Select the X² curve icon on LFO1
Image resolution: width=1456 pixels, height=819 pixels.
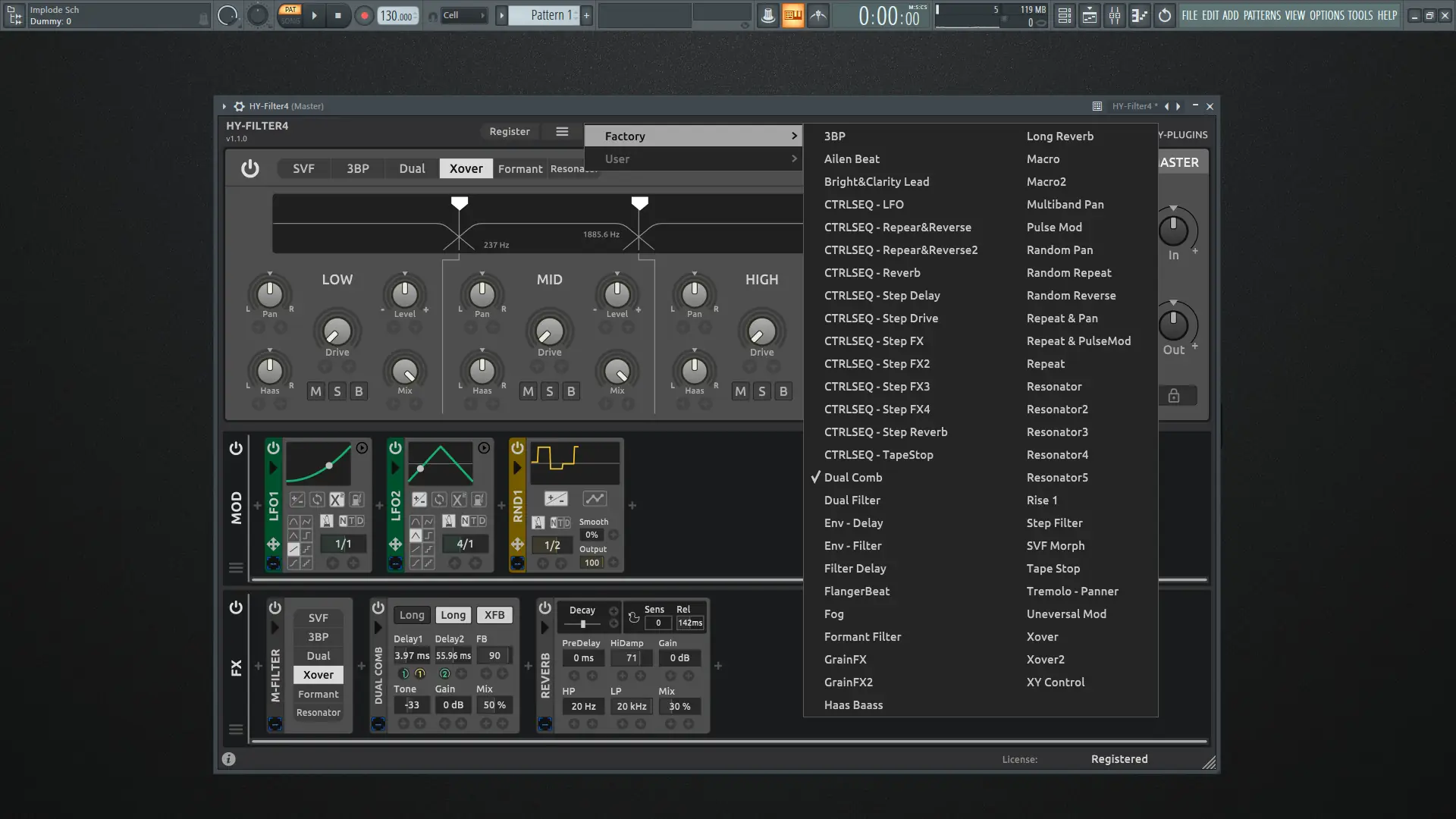click(x=337, y=500)
